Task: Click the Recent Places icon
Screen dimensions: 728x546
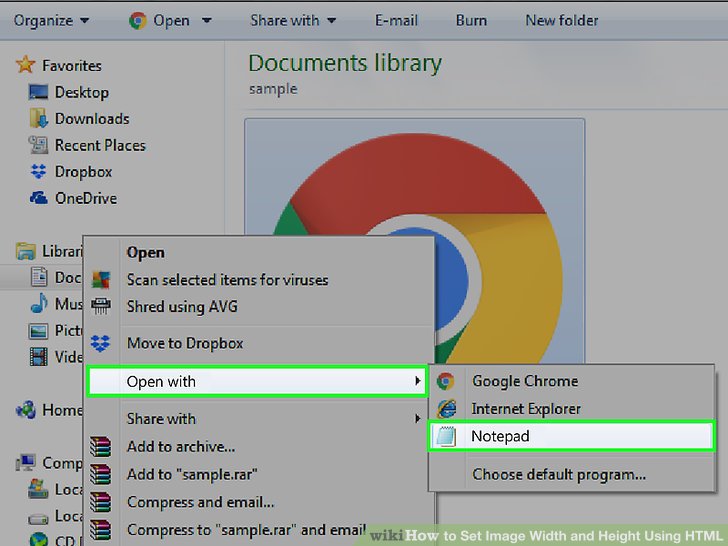Action: click(x=38, y=145)
